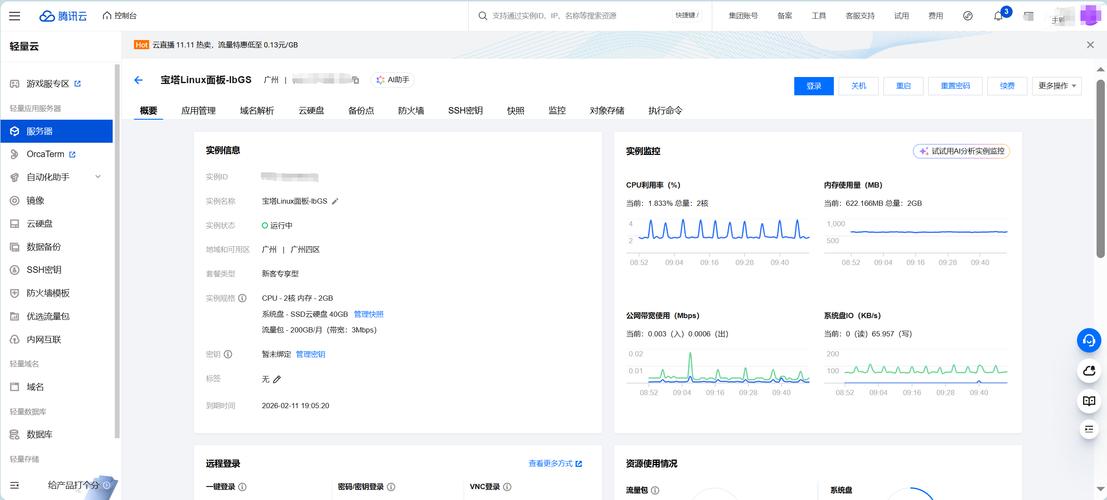Edit the instance name with the pencil icon
Screen dimensions: 1107x500
[336, 201]
